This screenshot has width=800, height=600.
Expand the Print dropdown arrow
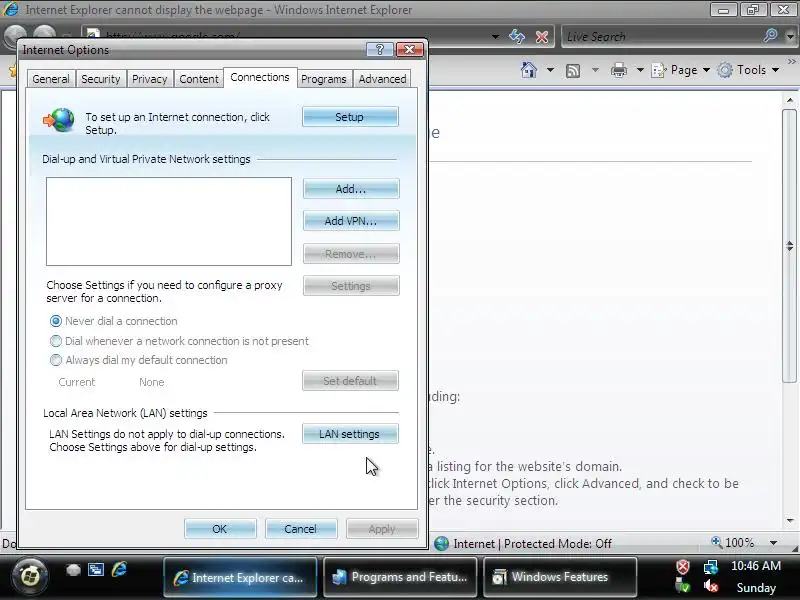[640, 70]
